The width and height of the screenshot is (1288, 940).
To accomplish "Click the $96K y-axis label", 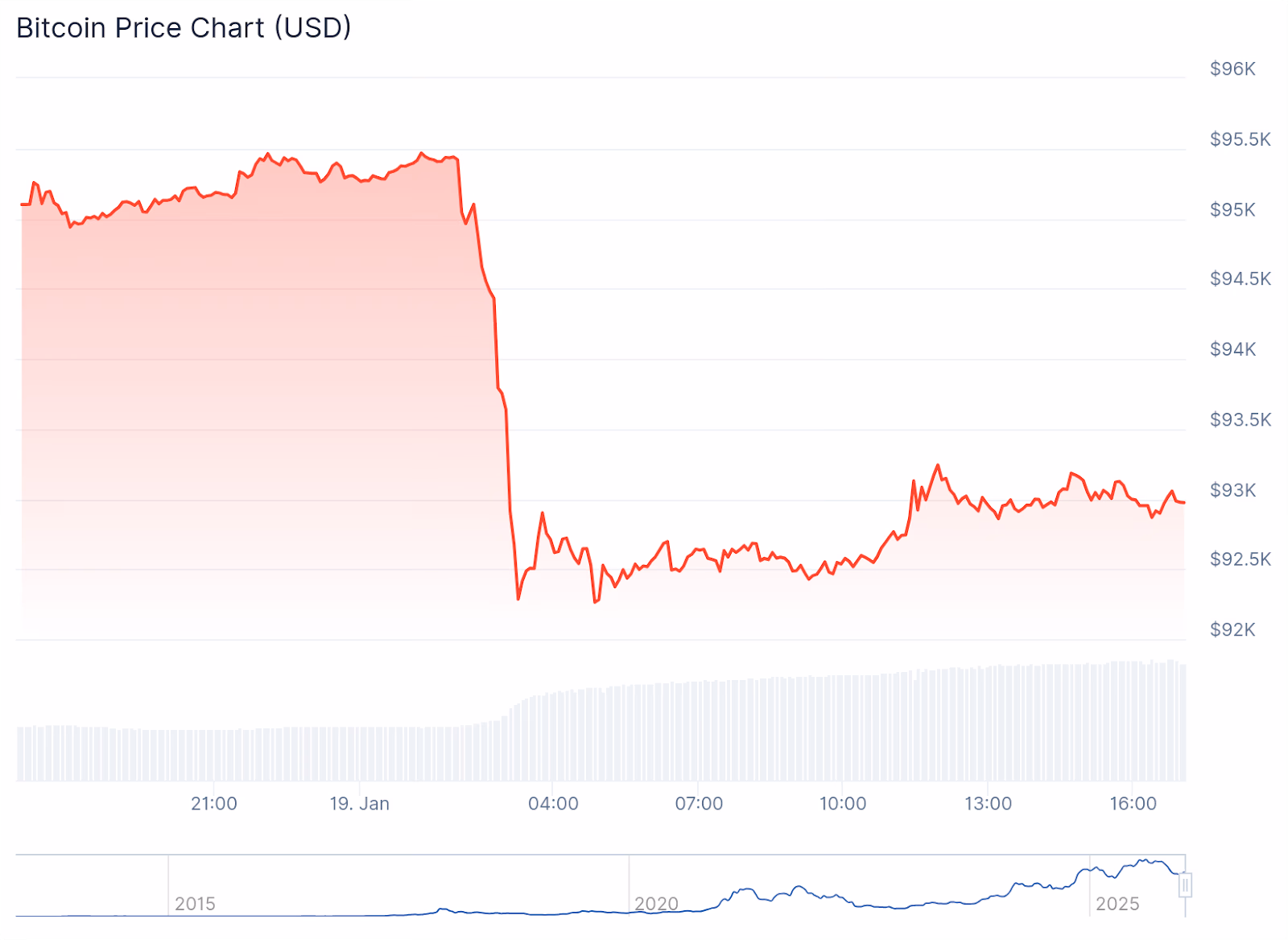I will pos(1232,69).
